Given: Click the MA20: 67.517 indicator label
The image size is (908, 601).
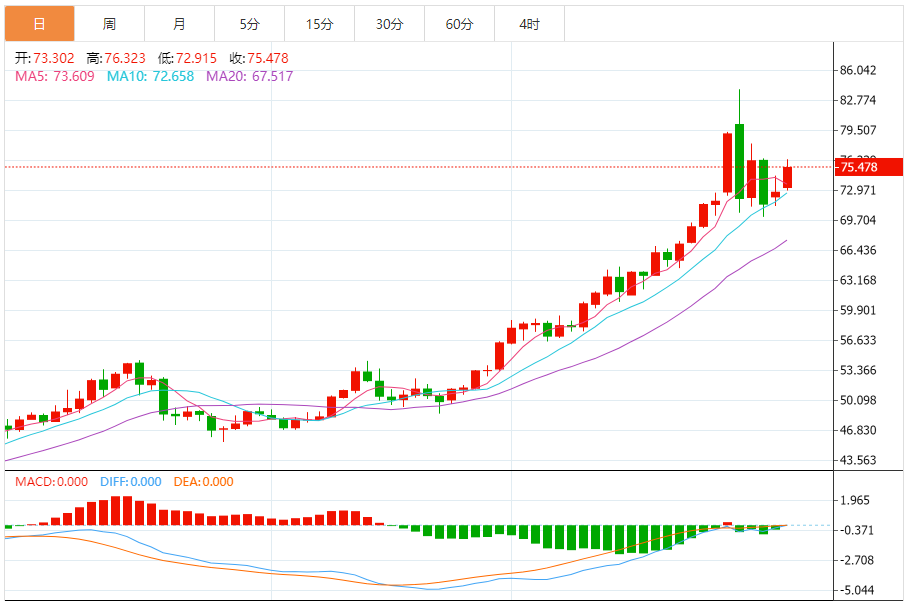Looking at the screenshot, I should pos(250,76).
